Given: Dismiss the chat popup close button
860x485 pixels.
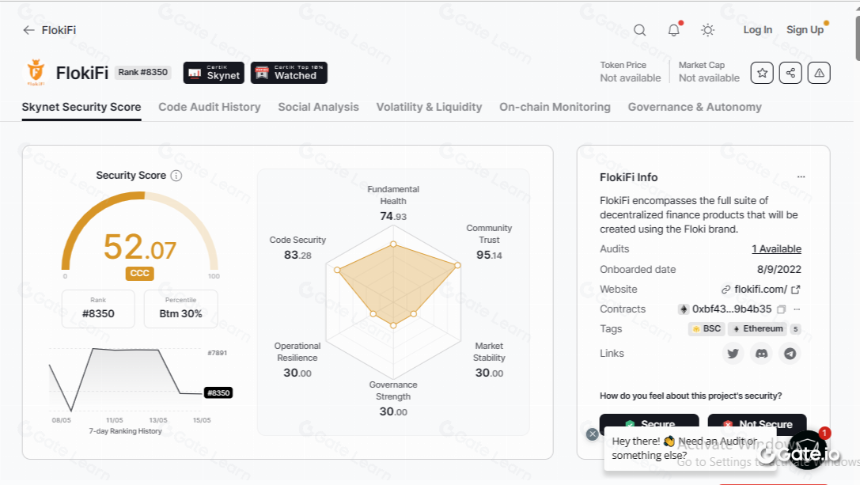Looking at the screenshot, I should click(x=592, y=435).
